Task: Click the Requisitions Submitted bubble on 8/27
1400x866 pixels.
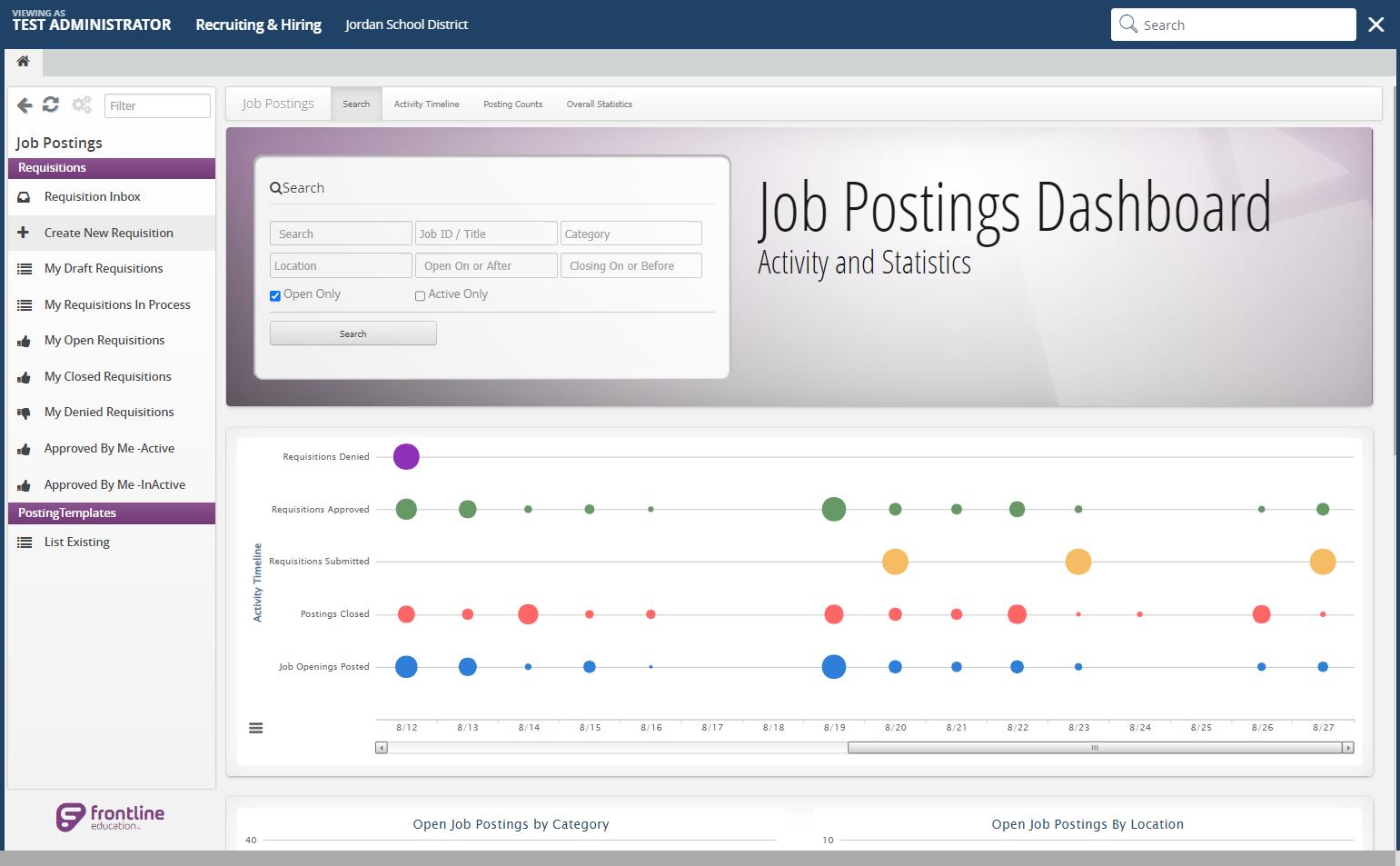Action: [x=1323, y=562]
